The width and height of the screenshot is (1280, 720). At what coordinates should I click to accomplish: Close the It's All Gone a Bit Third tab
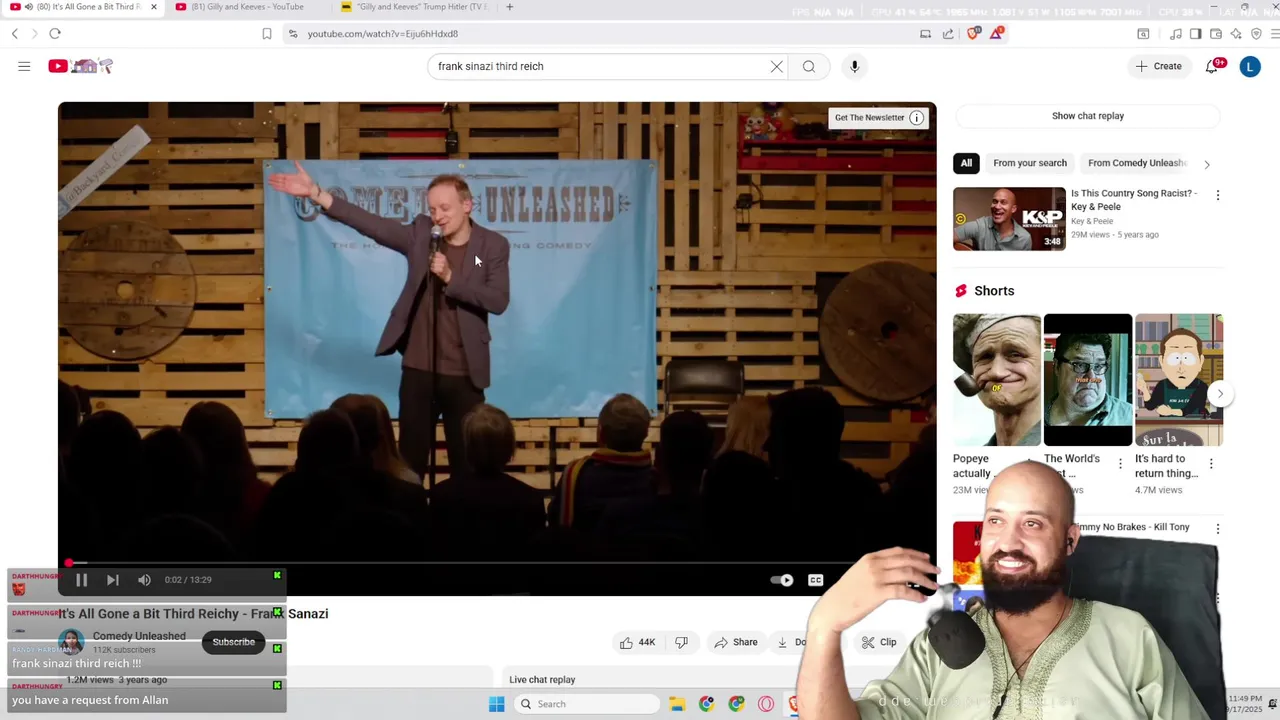pos(153,7)
